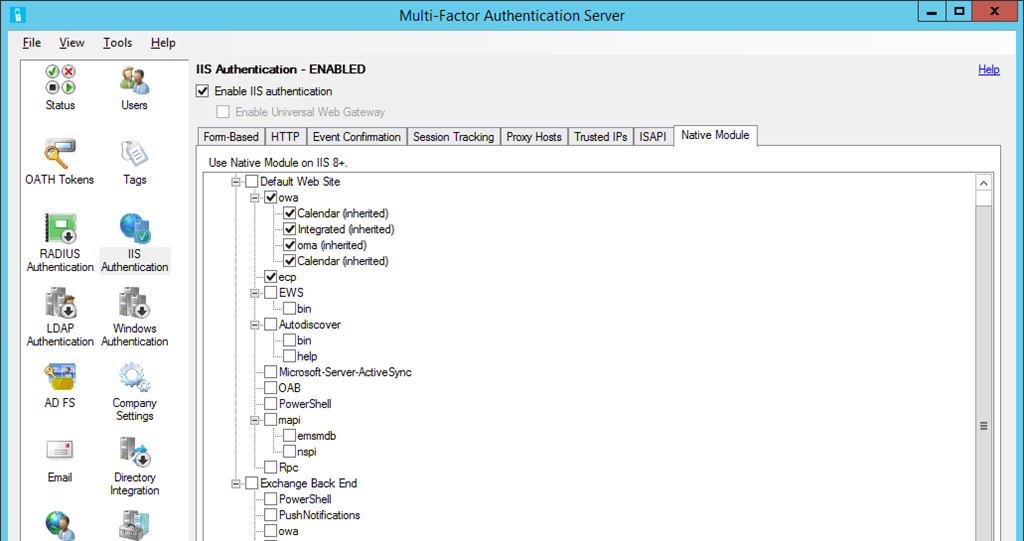This screenshot has width=1024, height=541.
Task: Check Microsoft-Server-ActiveSync checkbox
Action: click(270, 372)
